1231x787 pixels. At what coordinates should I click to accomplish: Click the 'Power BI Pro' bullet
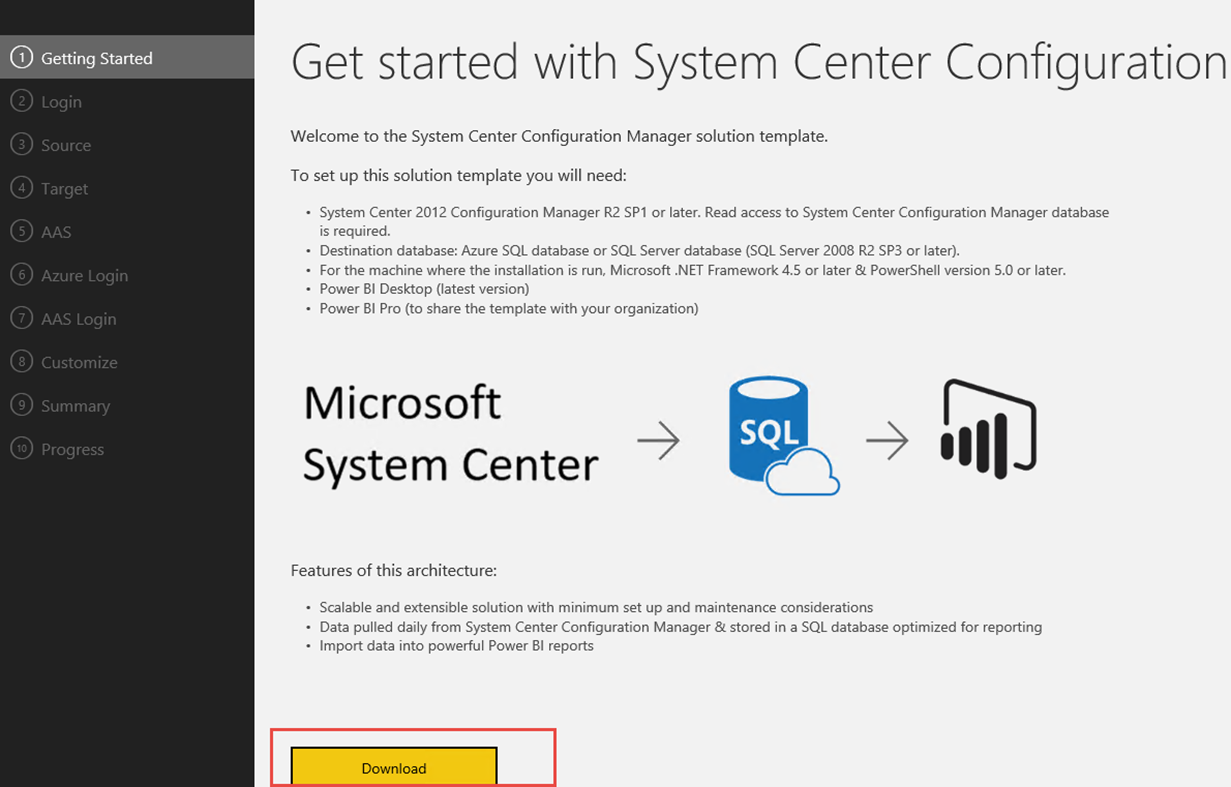coord(508,308)
